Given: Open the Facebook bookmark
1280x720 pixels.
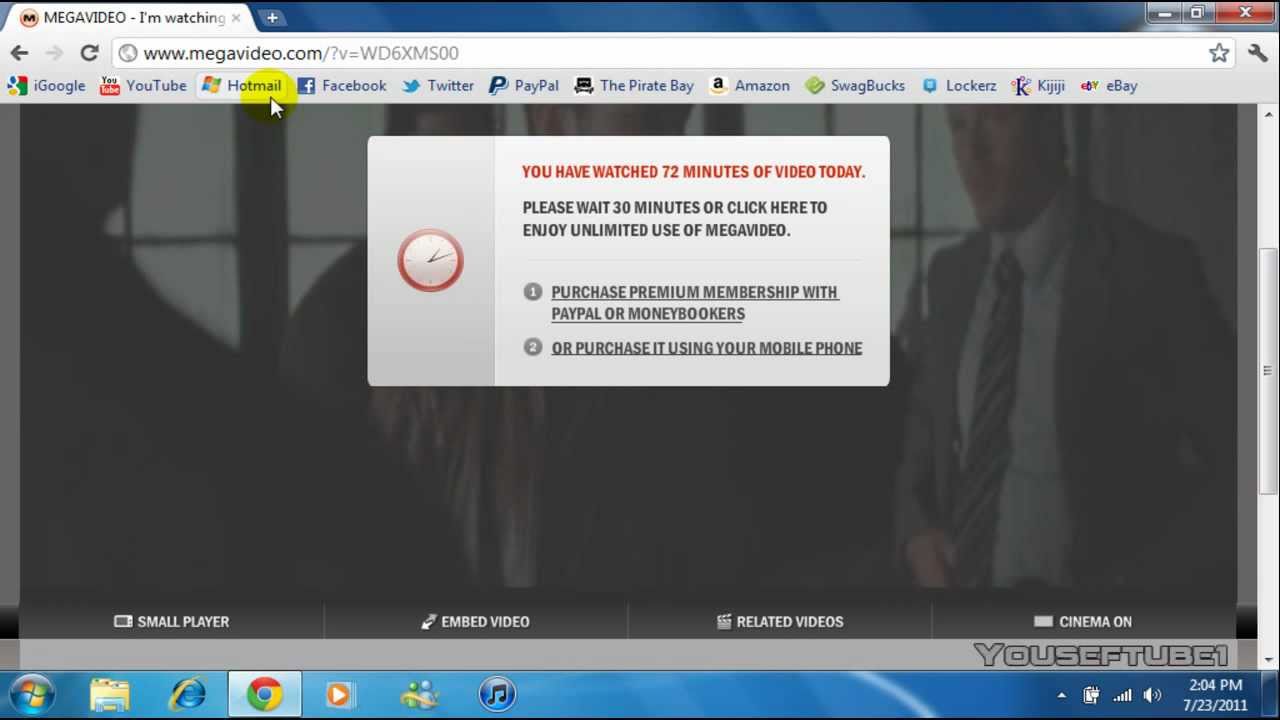Looking at the screenshot, I should tap(341, 86).
